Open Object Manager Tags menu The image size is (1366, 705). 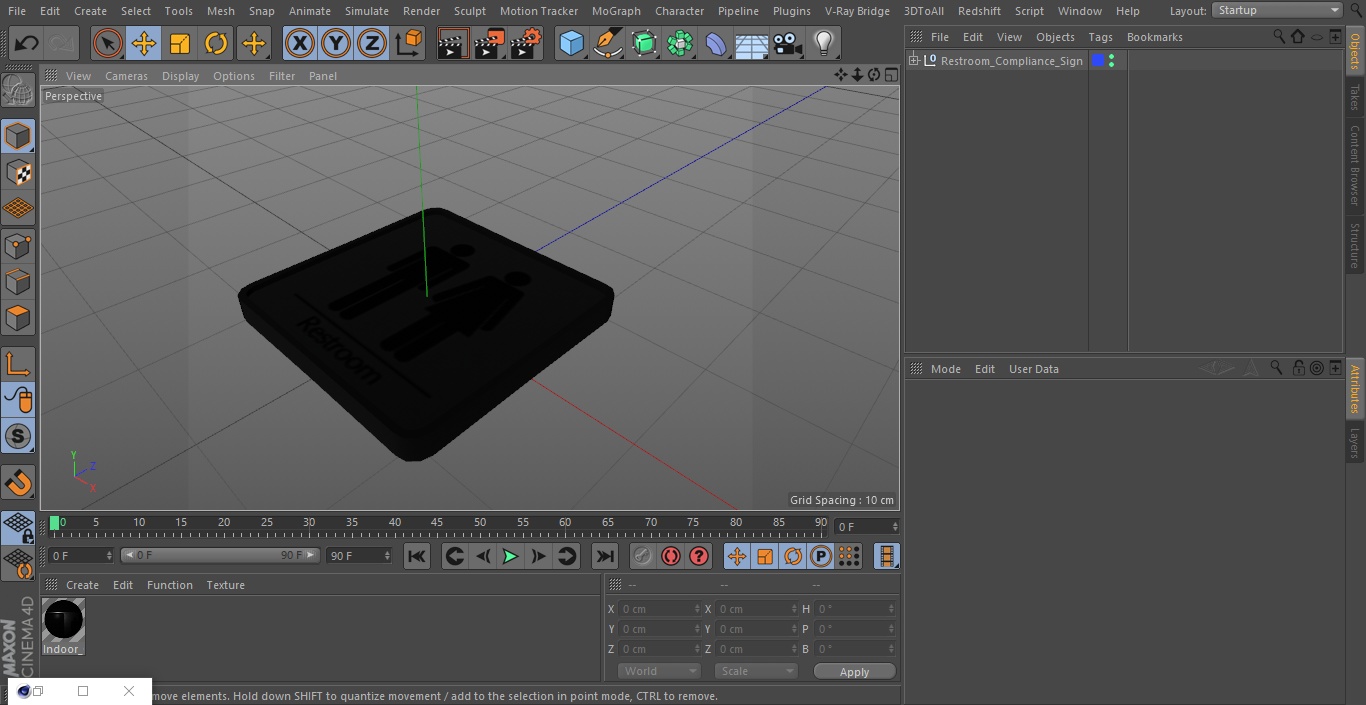click(1100, 37)
